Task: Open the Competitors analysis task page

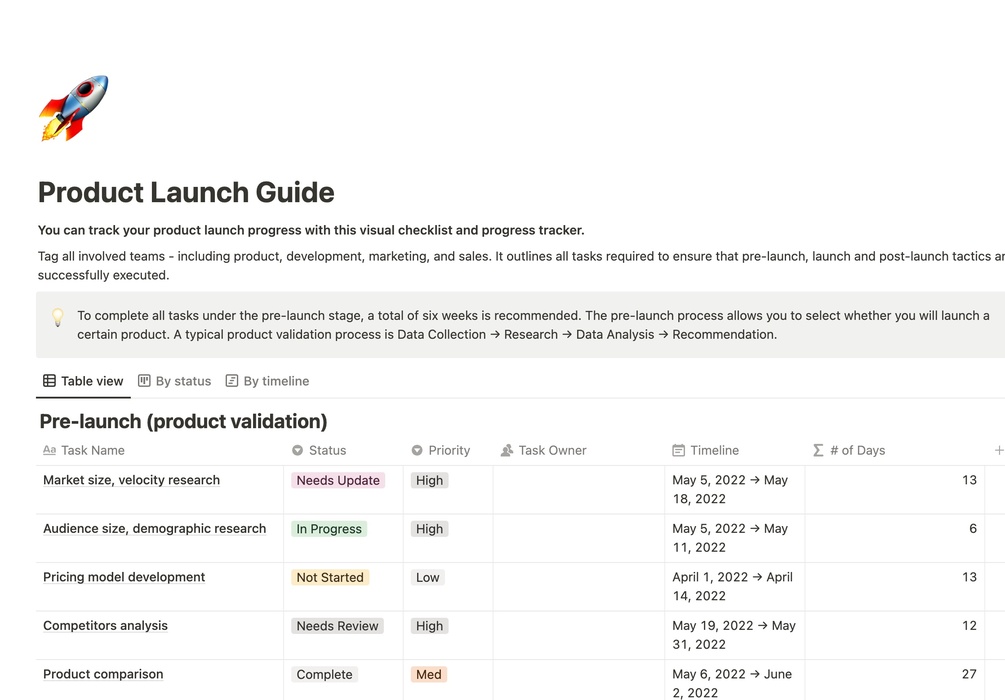Action: click(x=105, y=626)
